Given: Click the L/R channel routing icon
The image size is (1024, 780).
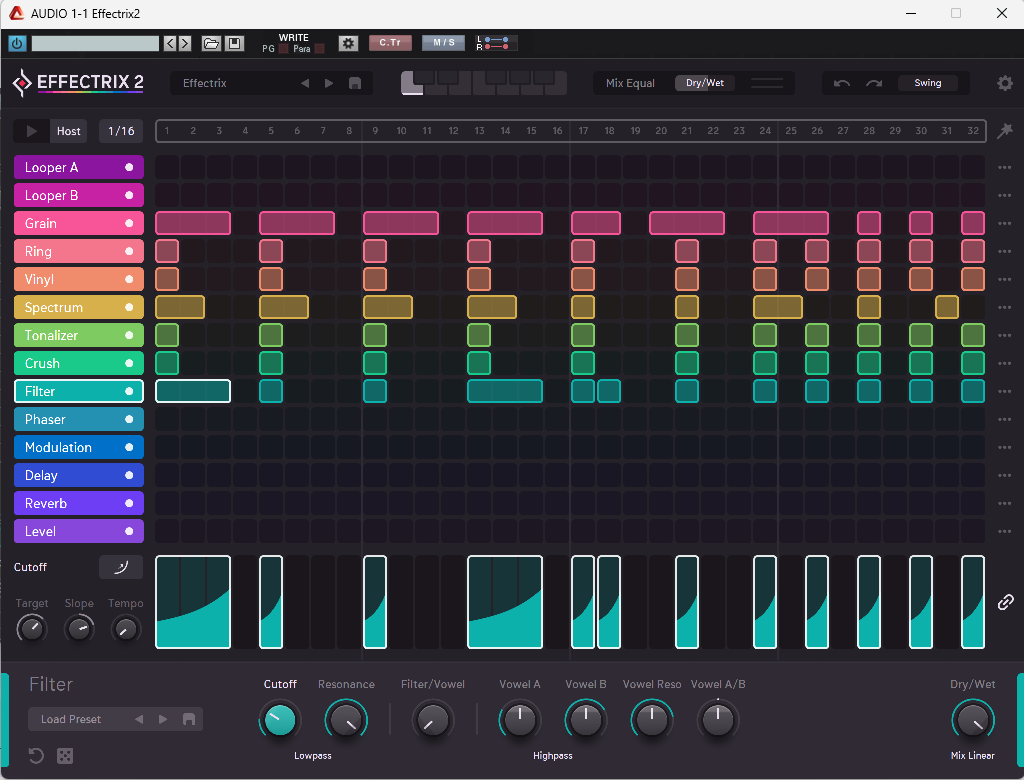Looking at the screenshot, I should (496, 44).
